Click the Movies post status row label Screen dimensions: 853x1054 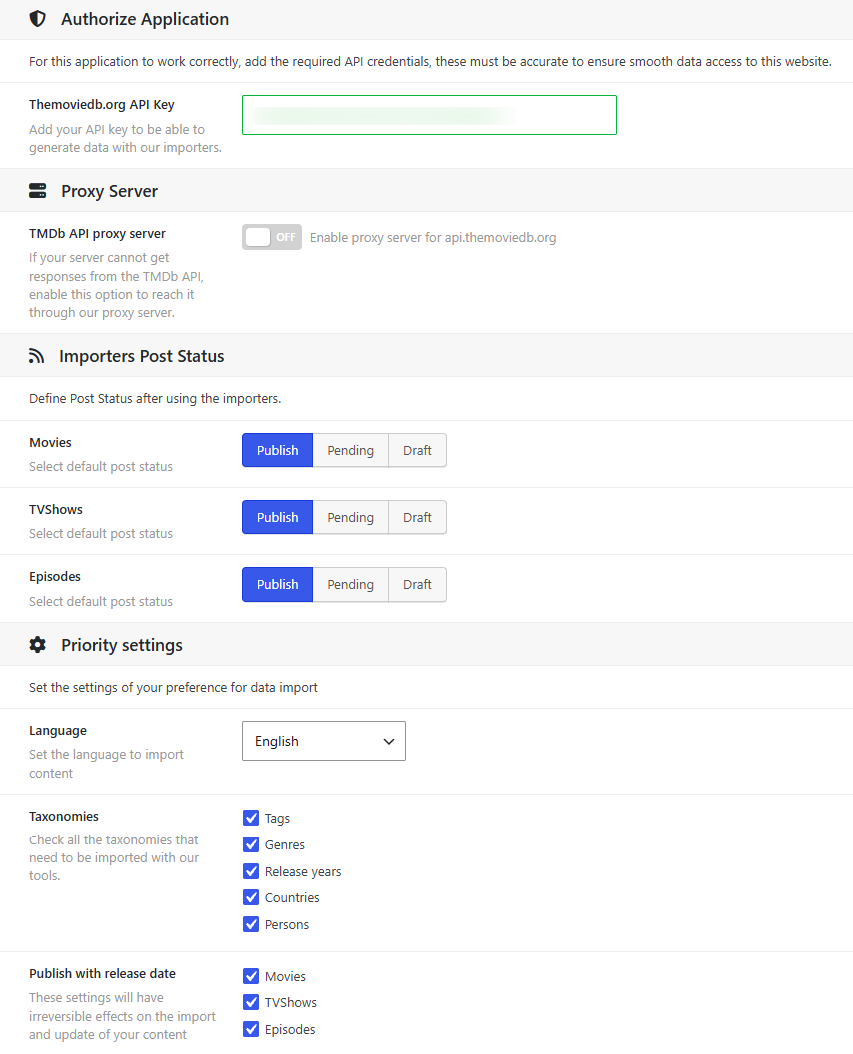pos(50,442)
